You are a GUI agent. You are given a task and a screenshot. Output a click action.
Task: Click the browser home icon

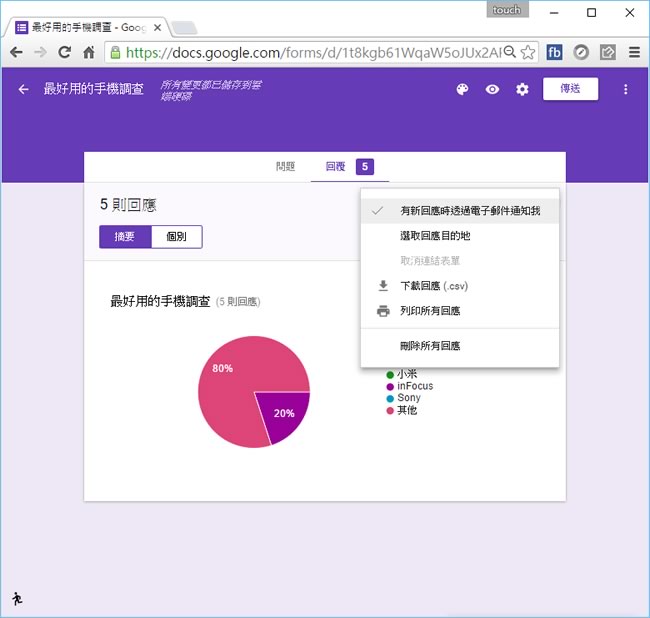click(89, 52)
